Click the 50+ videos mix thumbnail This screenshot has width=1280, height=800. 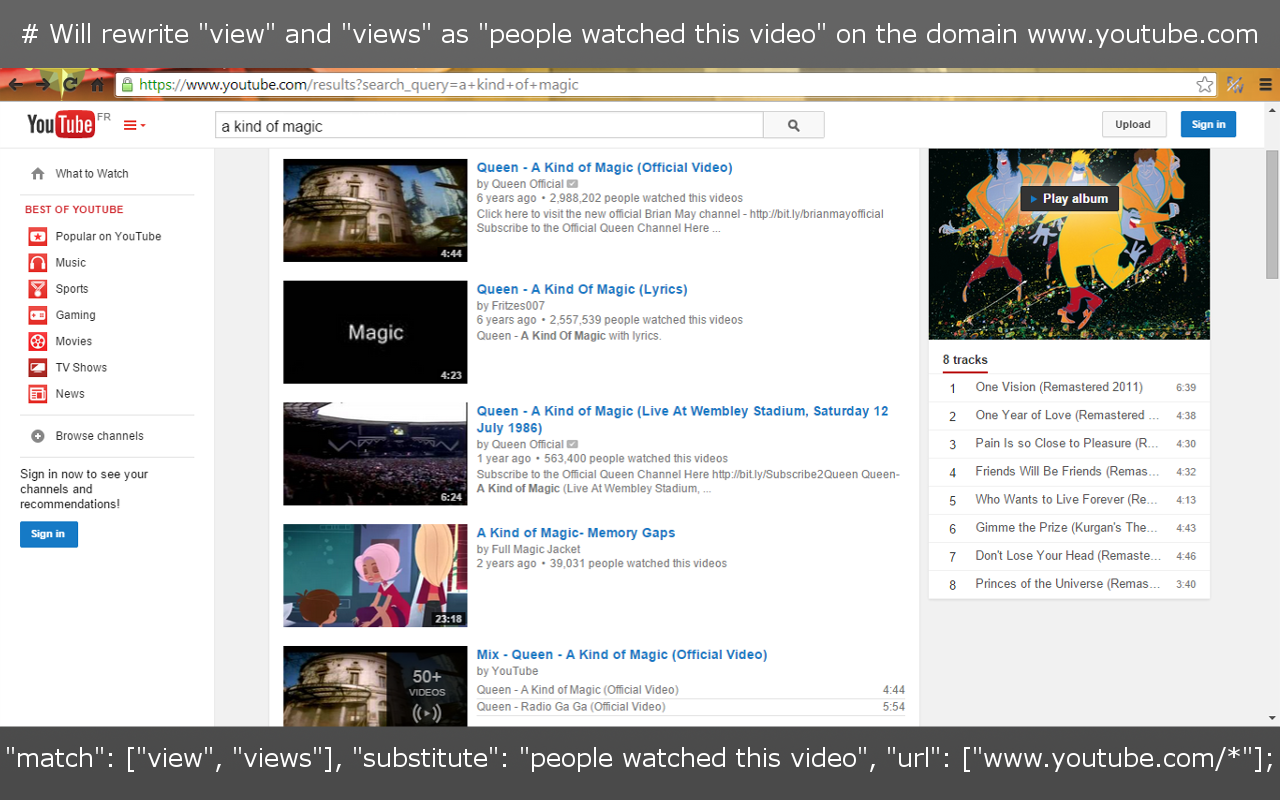coord(375,686)
